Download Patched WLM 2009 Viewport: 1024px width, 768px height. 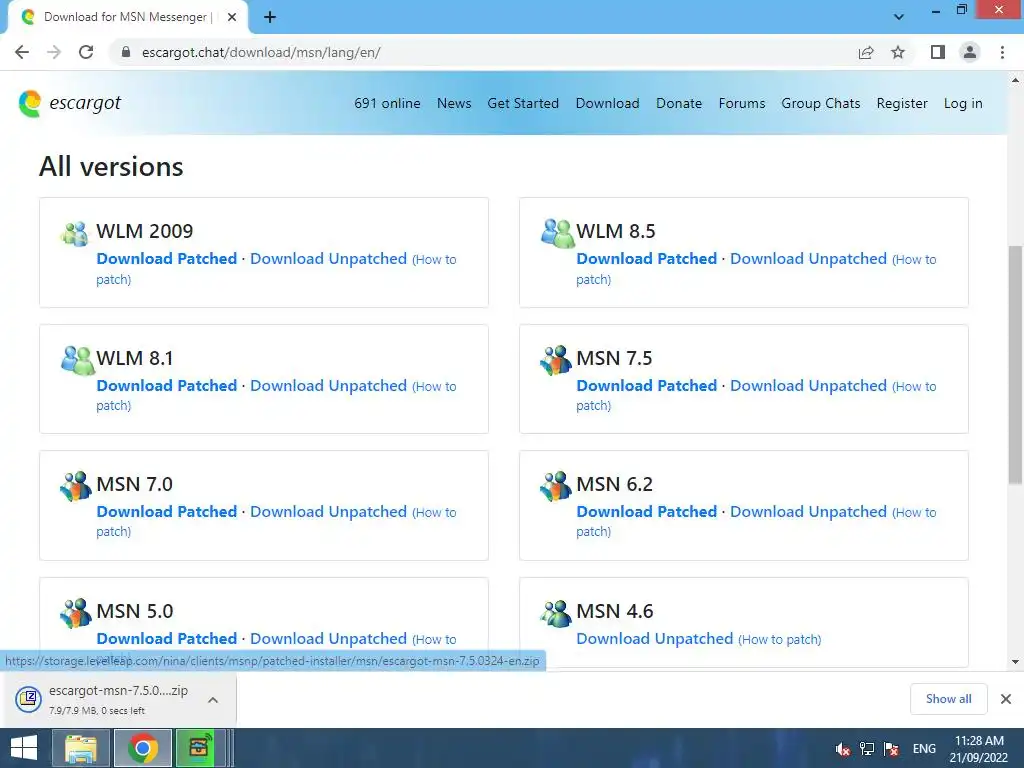(167, 259)
